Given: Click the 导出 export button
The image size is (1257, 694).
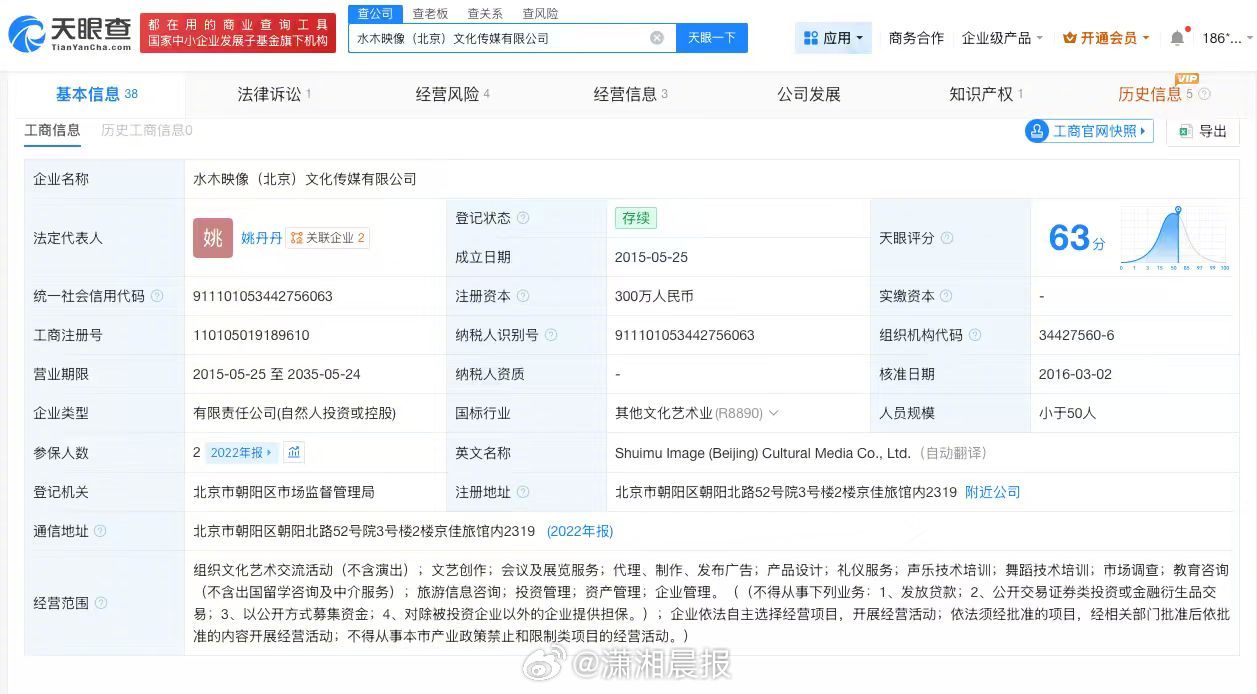Looking at the screenshot, I should coord(1203,131).
